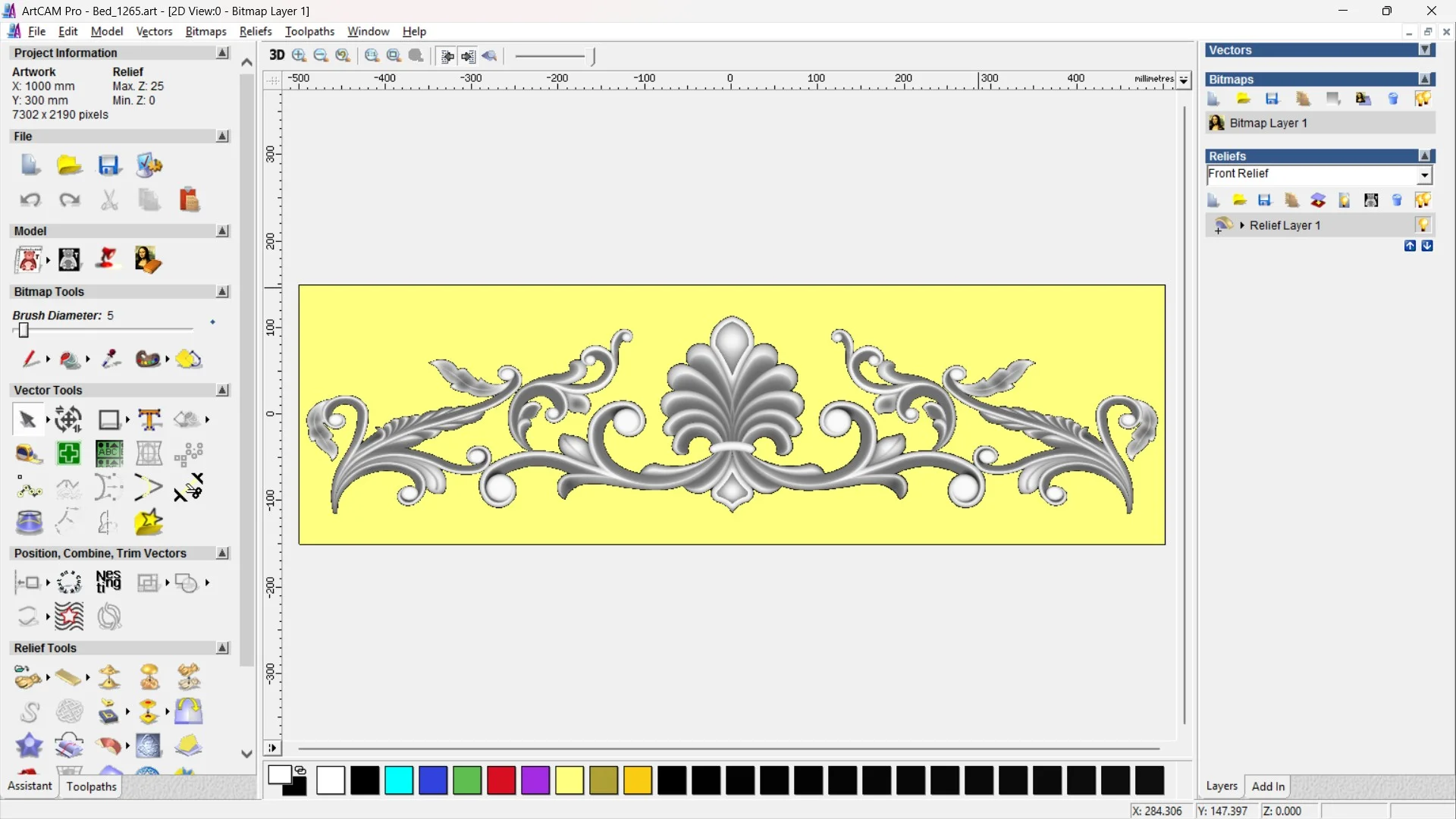This screenshot has width=1456, height=819.
Task: Toggle all relief layers visibility lightbulb
Action: pyautogui.click(x=1423, y=200)
